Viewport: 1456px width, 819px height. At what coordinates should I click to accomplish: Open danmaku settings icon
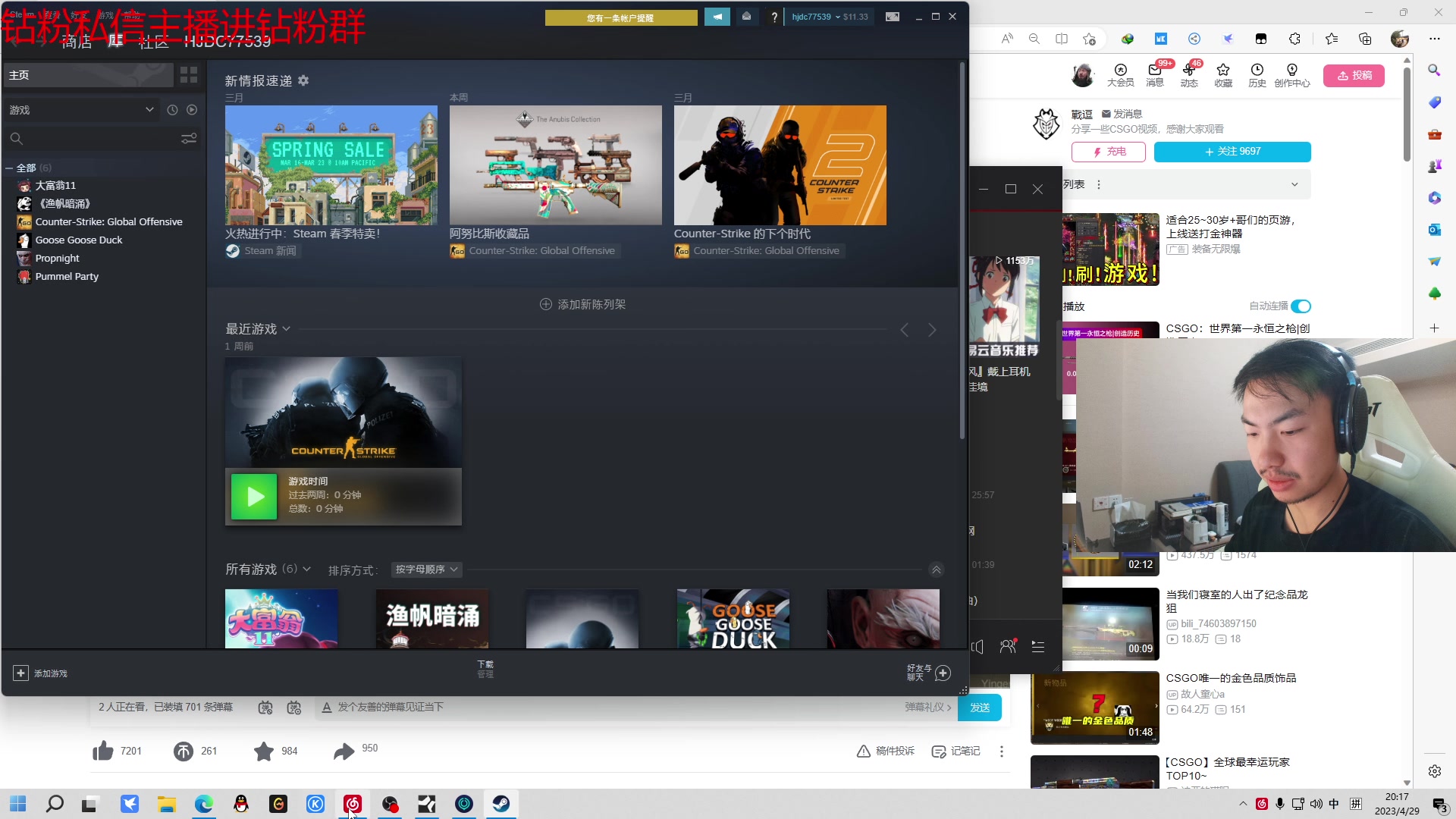coord(294,708)
